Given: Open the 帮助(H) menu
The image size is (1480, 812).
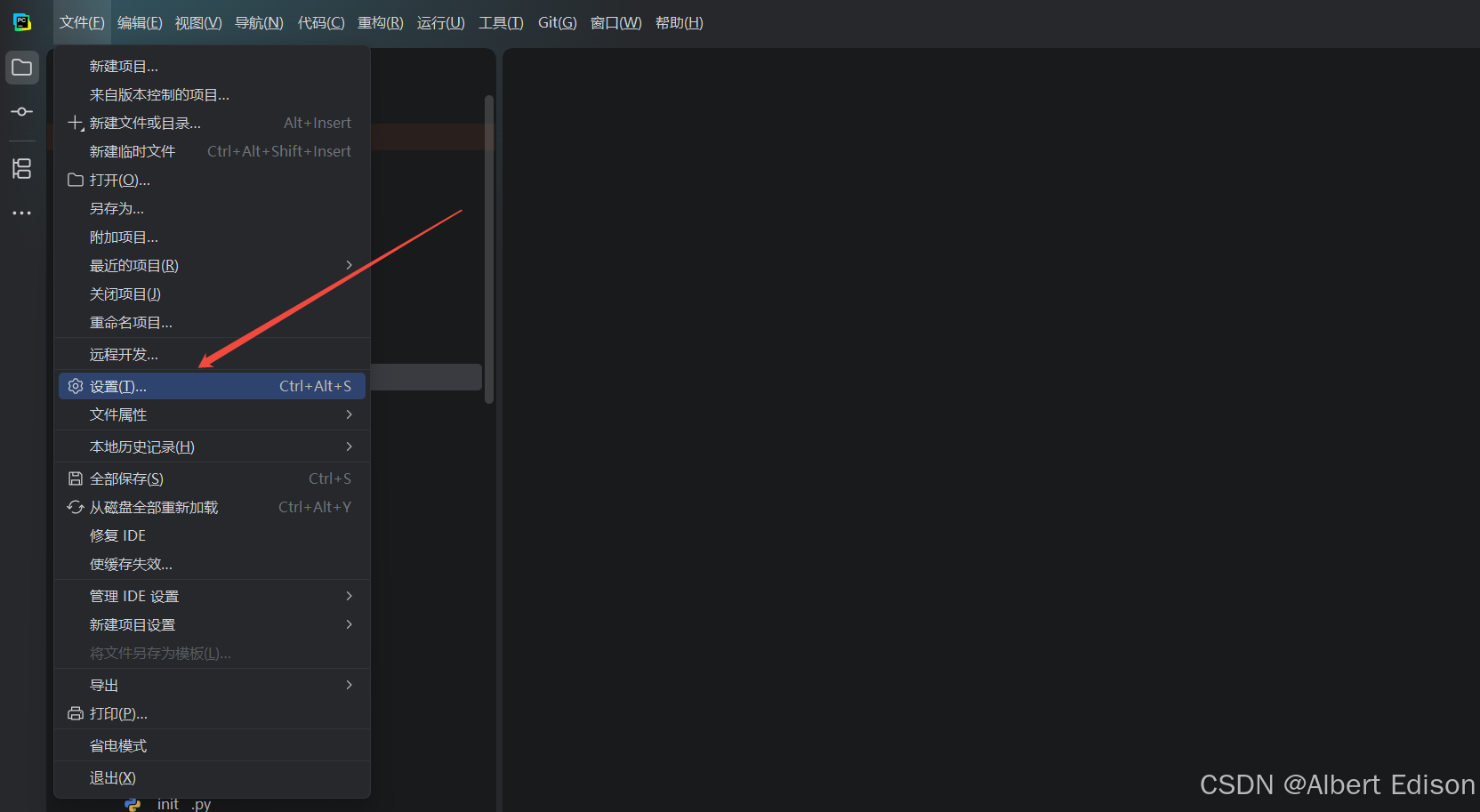Looking at the screenshot, I should (x=680, y=22).
